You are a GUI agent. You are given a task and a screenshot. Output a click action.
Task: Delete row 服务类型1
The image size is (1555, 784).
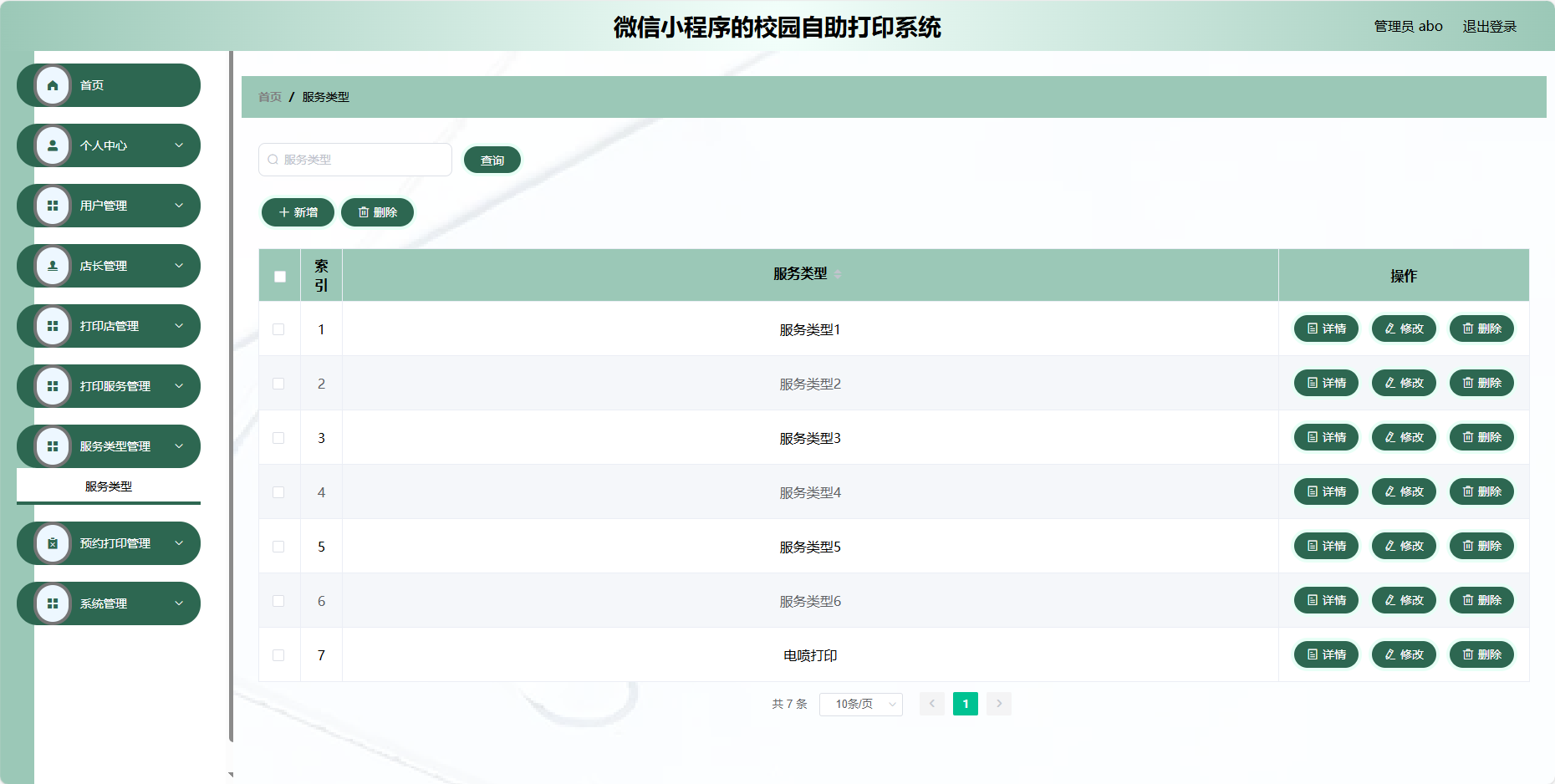click(x=1481, y=328)
